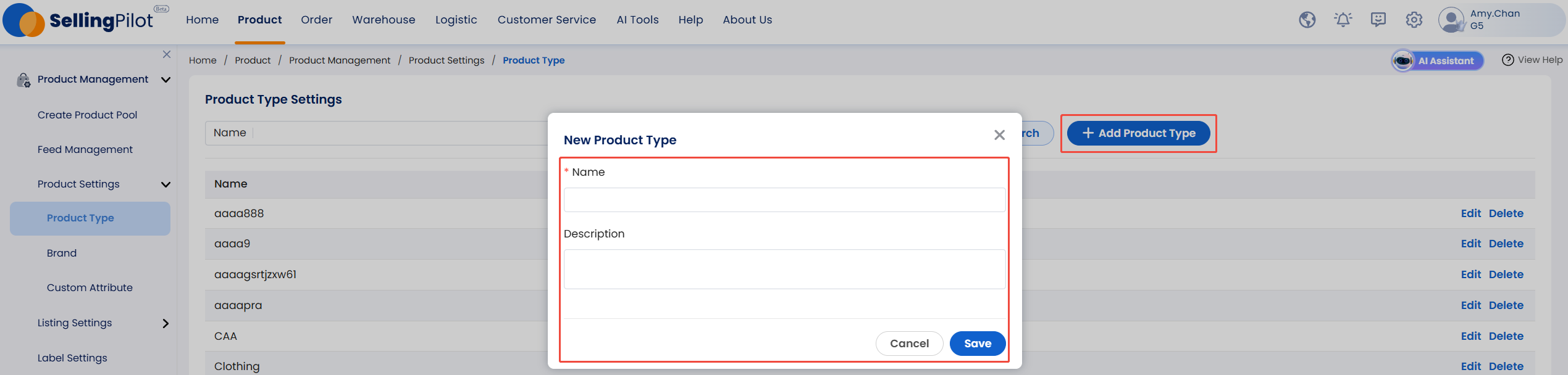The width and height of the screenshot is (1568, 375).
Task: Save the new product type
Action: [977, 344]
